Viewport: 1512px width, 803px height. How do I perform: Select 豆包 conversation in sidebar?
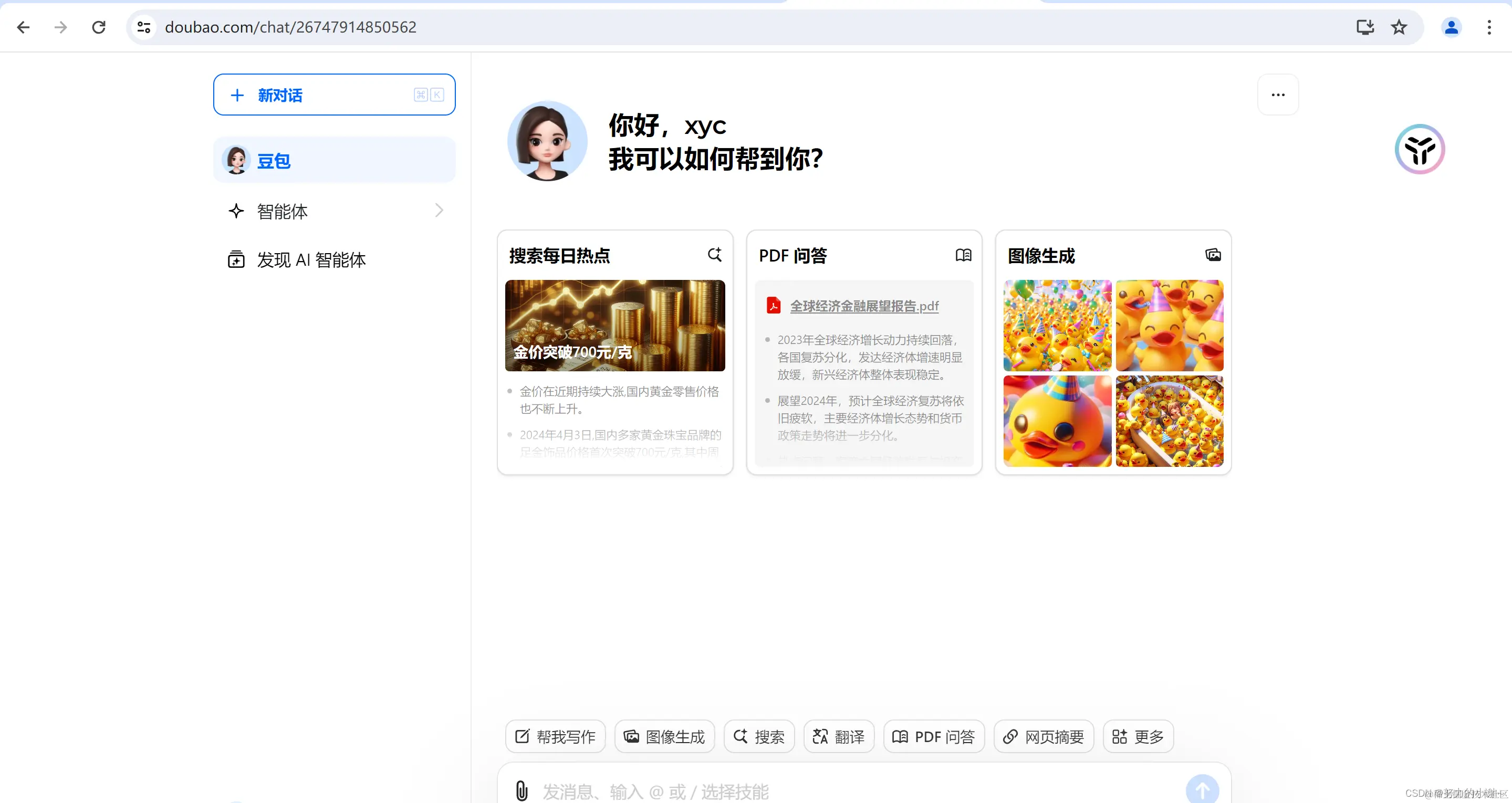[334, 160]
